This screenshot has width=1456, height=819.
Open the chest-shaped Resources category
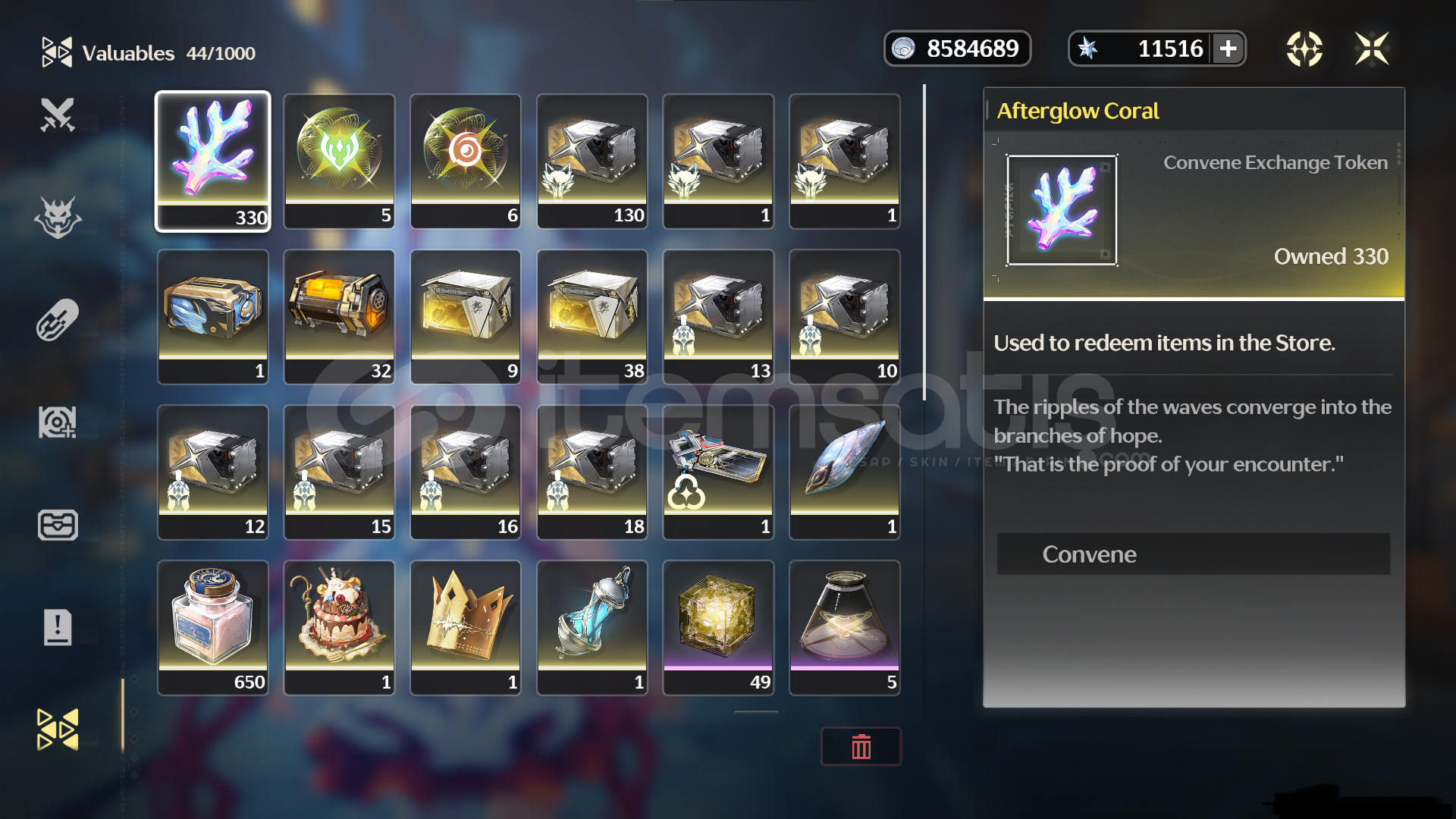[x=58, y=525]
